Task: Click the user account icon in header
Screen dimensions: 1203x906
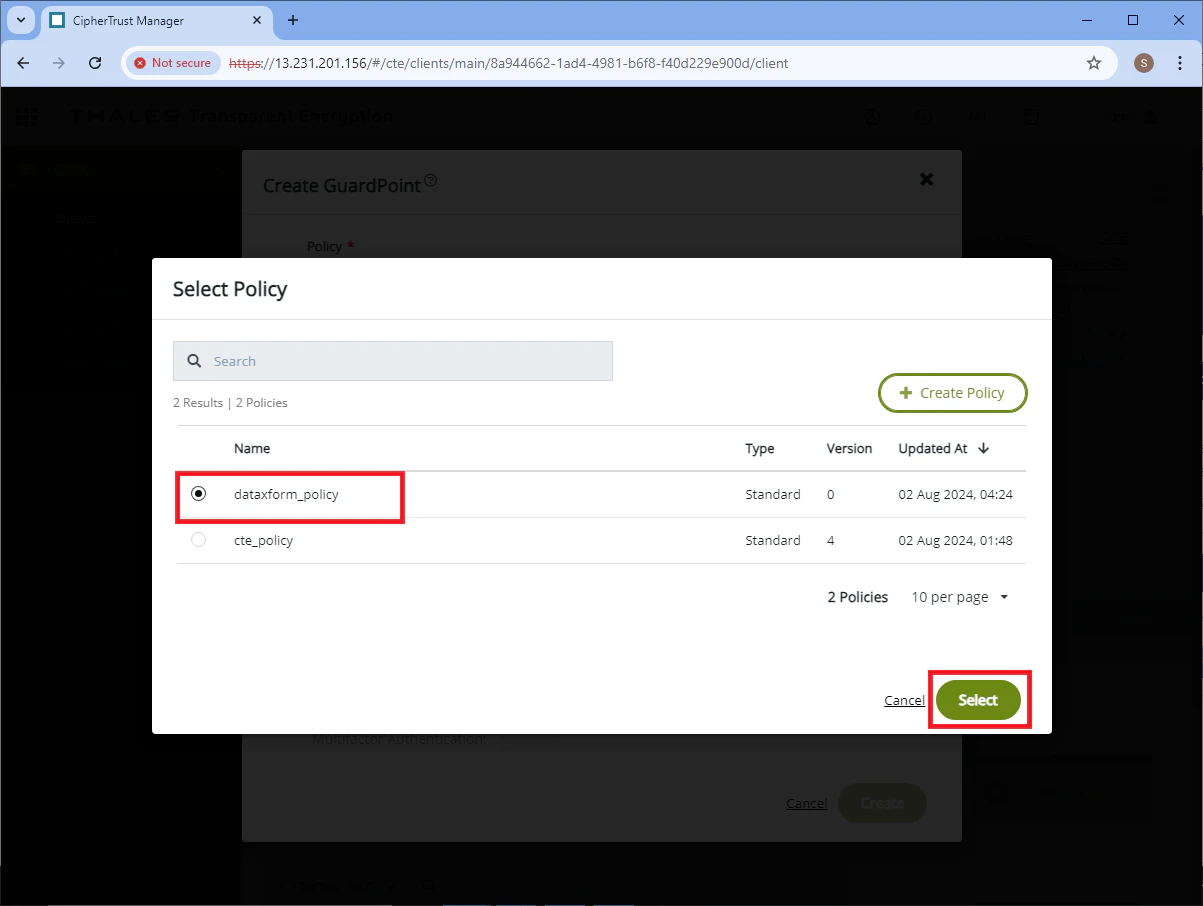Action: point(1150,117)
